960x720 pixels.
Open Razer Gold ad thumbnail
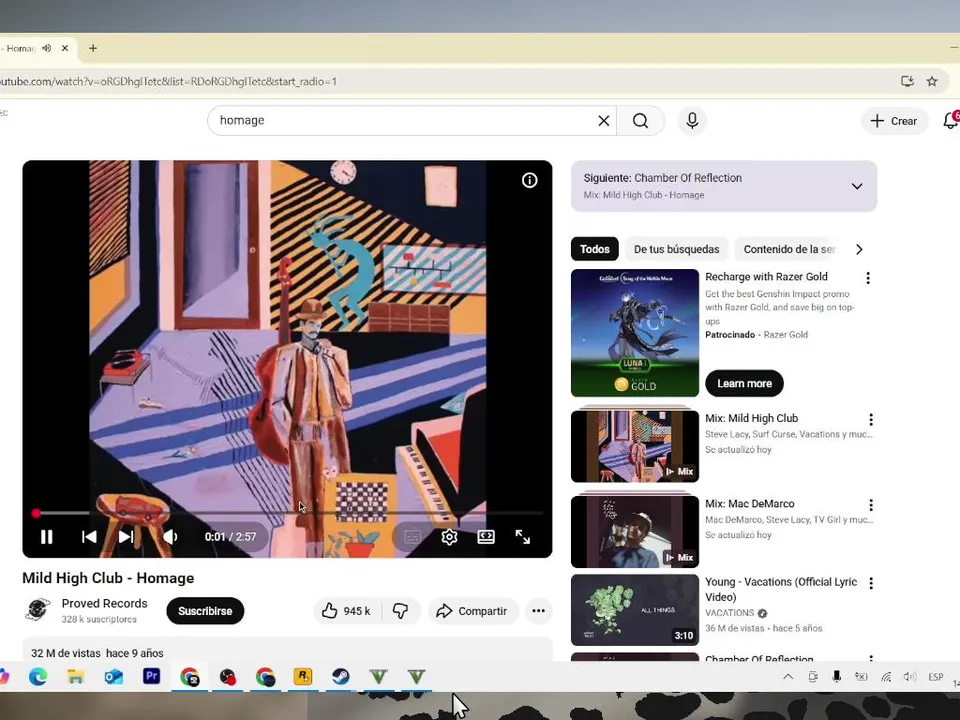635,333
